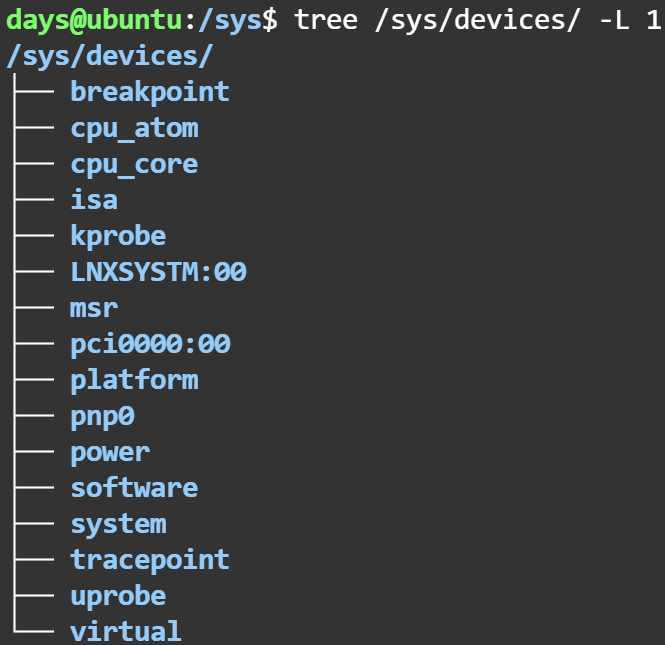Click the power directory name
The height and width of the screenshot is (645, 665).
(x=110, y=452)
